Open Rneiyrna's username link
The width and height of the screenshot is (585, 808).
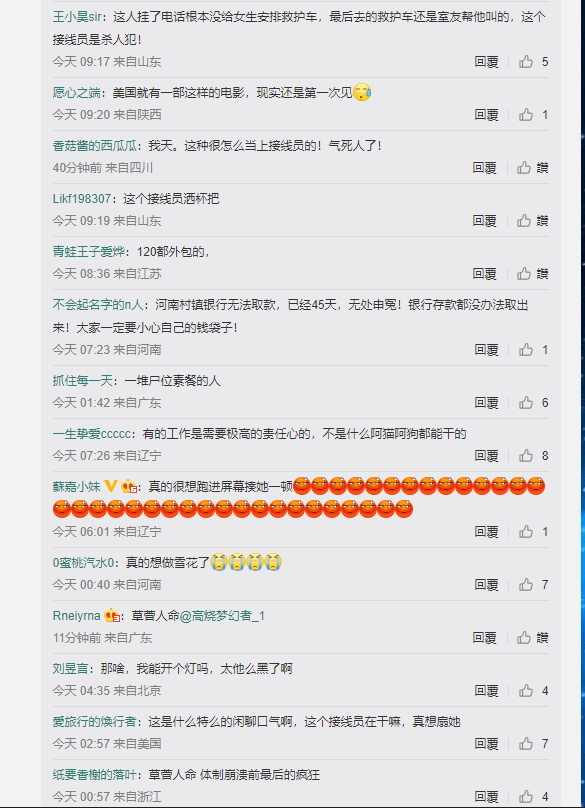click(76, 616)
